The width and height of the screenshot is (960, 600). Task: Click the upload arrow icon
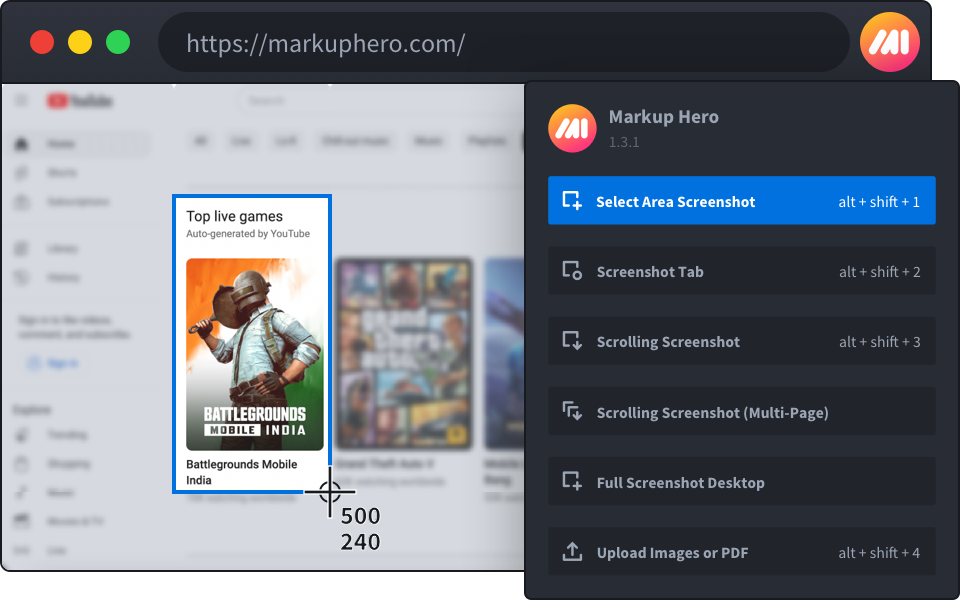pyautogui.click(x=572, y=552)
